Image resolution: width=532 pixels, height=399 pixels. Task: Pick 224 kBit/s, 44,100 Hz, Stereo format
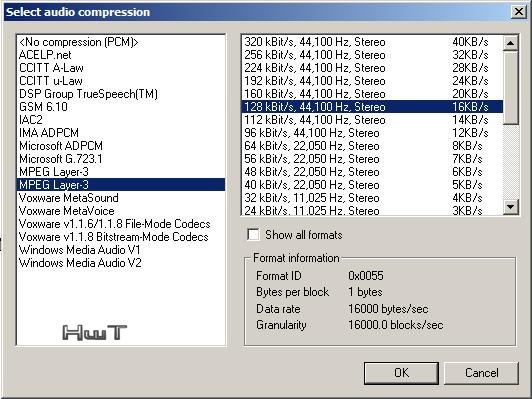point(372,68)
